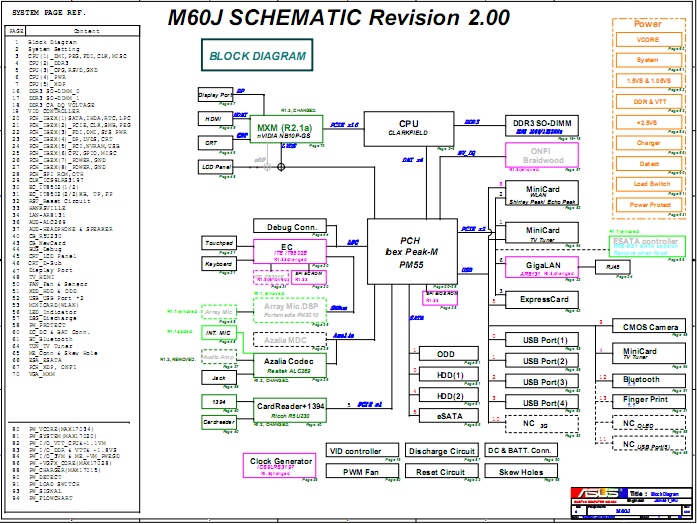The height and width of the screenshot is (524, 697).
Task: Click the DDR3 SO-DIMM block
Action: click(x=542, y=126)
